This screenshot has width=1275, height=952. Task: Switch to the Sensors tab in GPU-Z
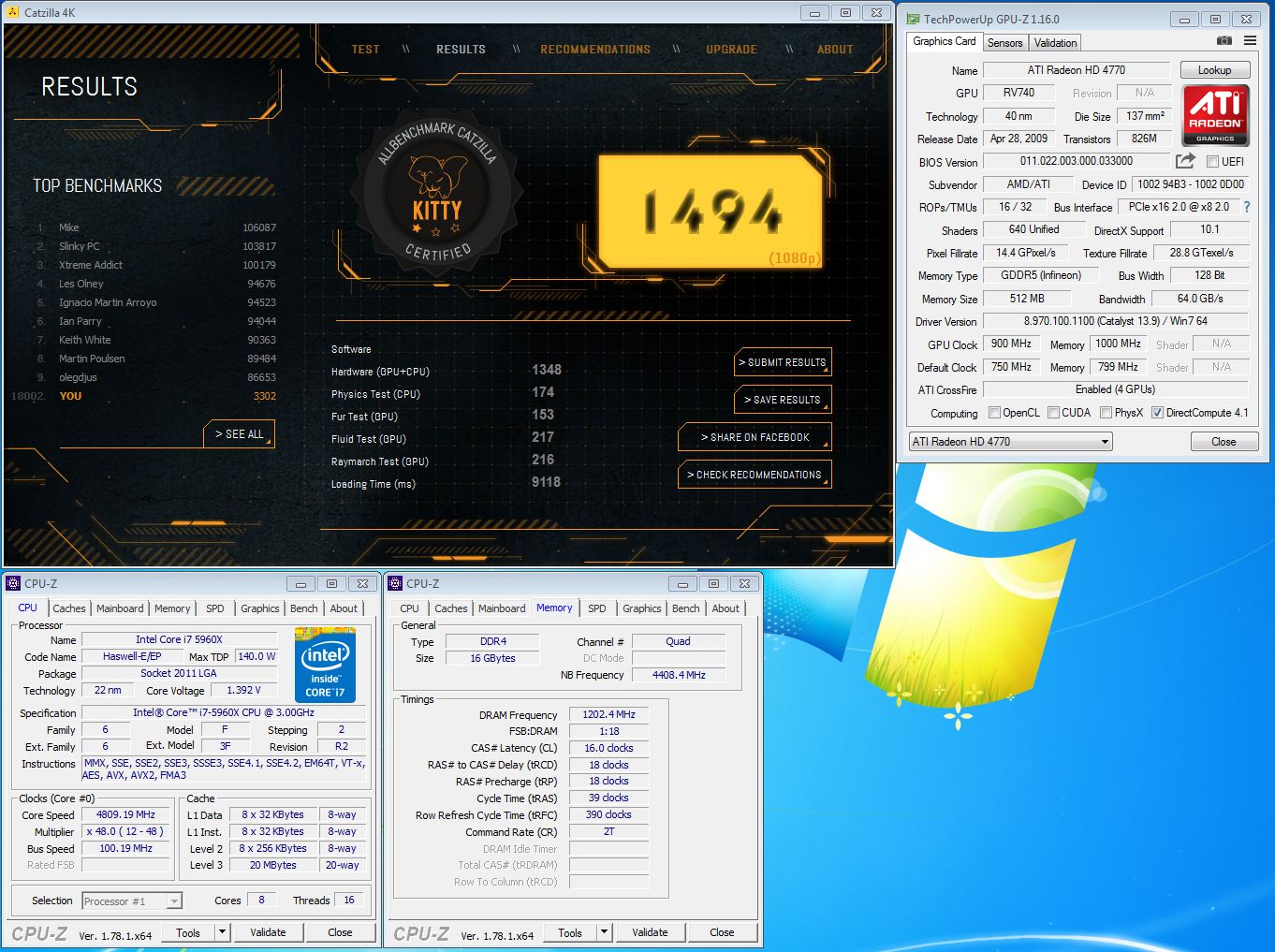click(1004, 43)
